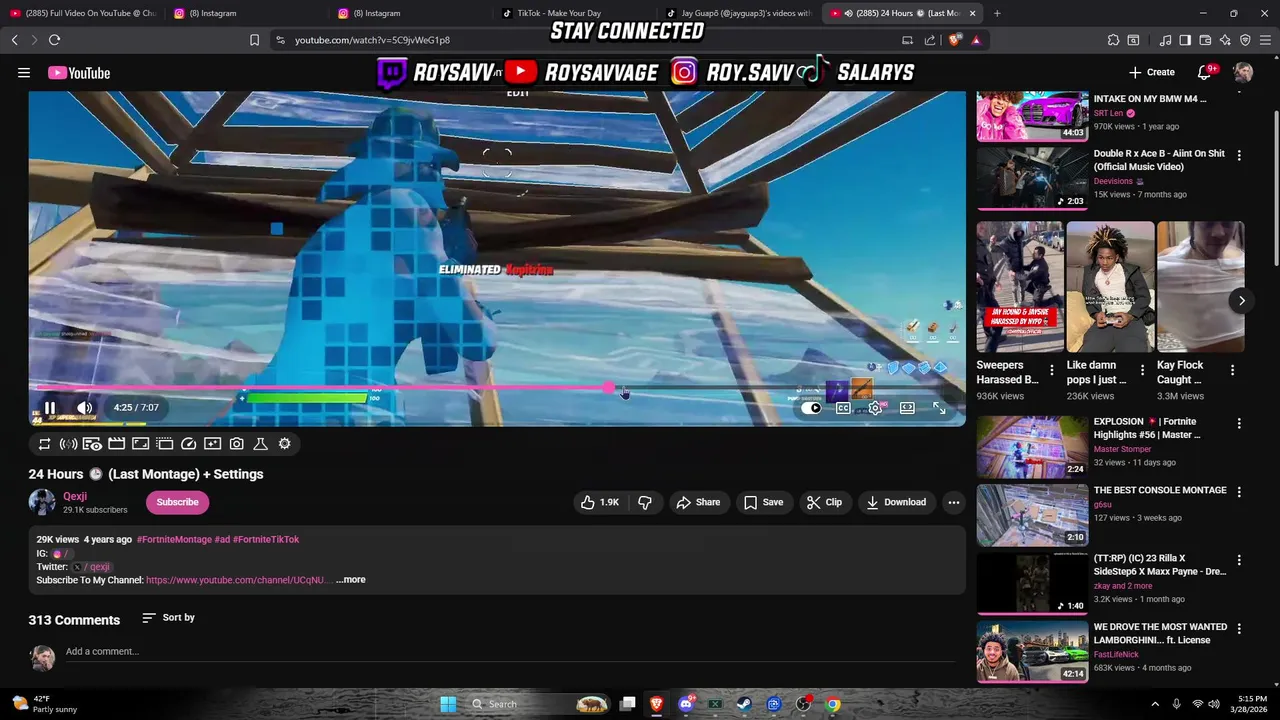This screenshot has width=1280, height=720.
Task: Open options for EXPLOSION Fortnite Highlights video
Action: pyautogui.click(x=1239, y=424)
